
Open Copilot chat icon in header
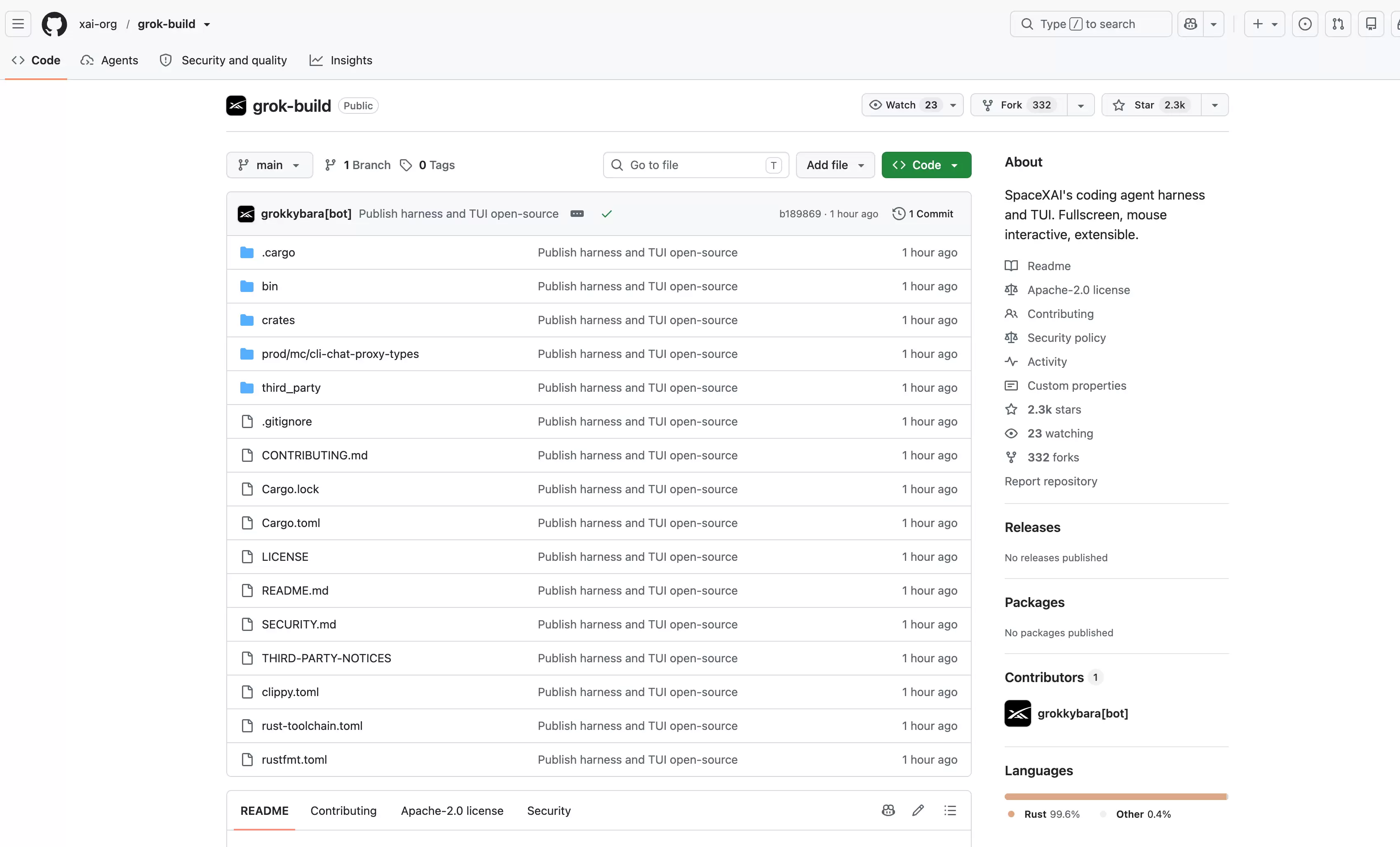coord(1190,24)
